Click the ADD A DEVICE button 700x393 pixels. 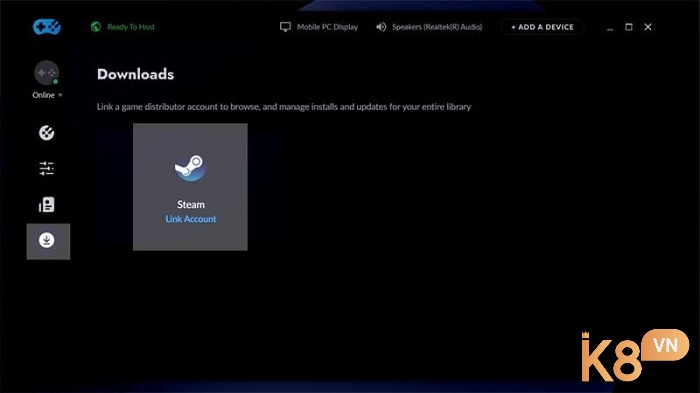click(x=542, y=27)
